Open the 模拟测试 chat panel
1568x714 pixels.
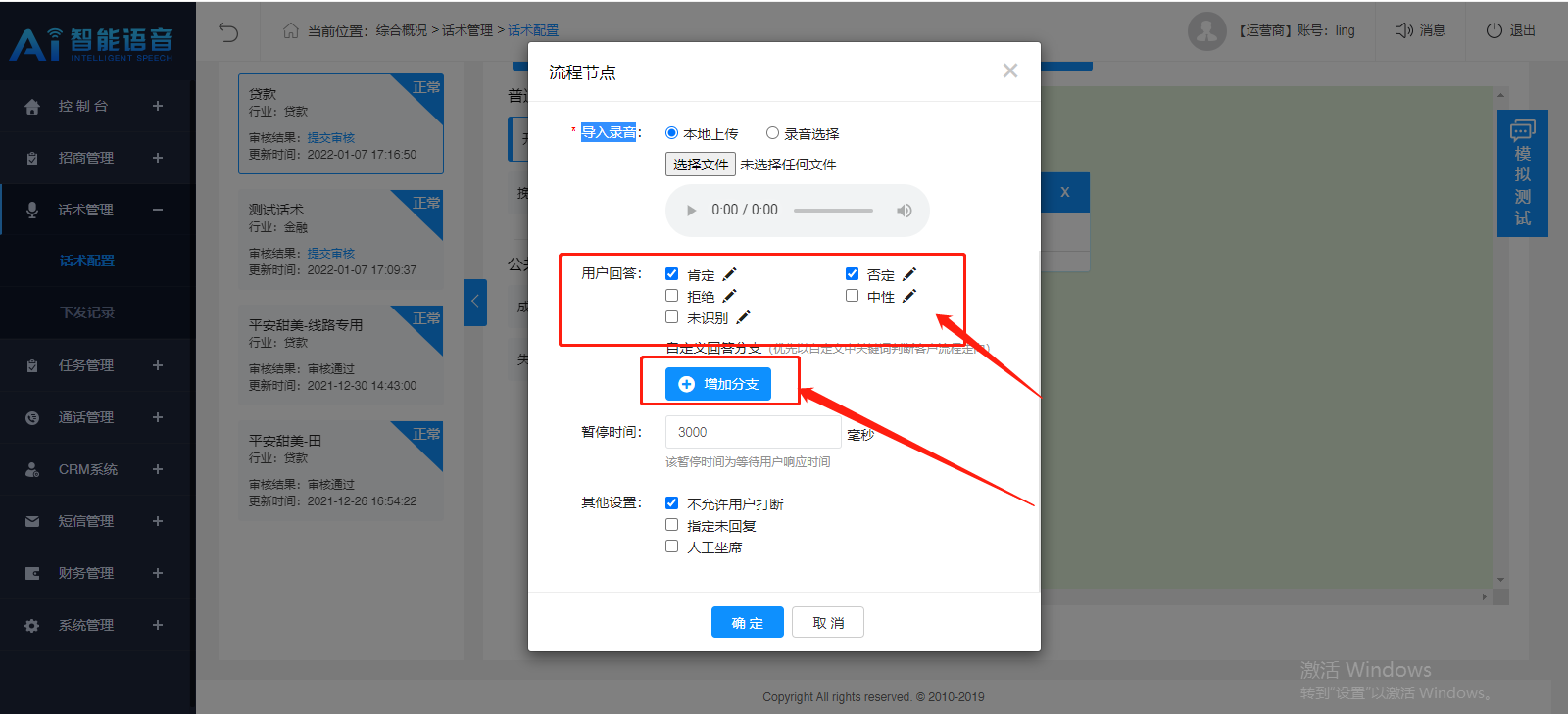click(x=1523, y=173)
